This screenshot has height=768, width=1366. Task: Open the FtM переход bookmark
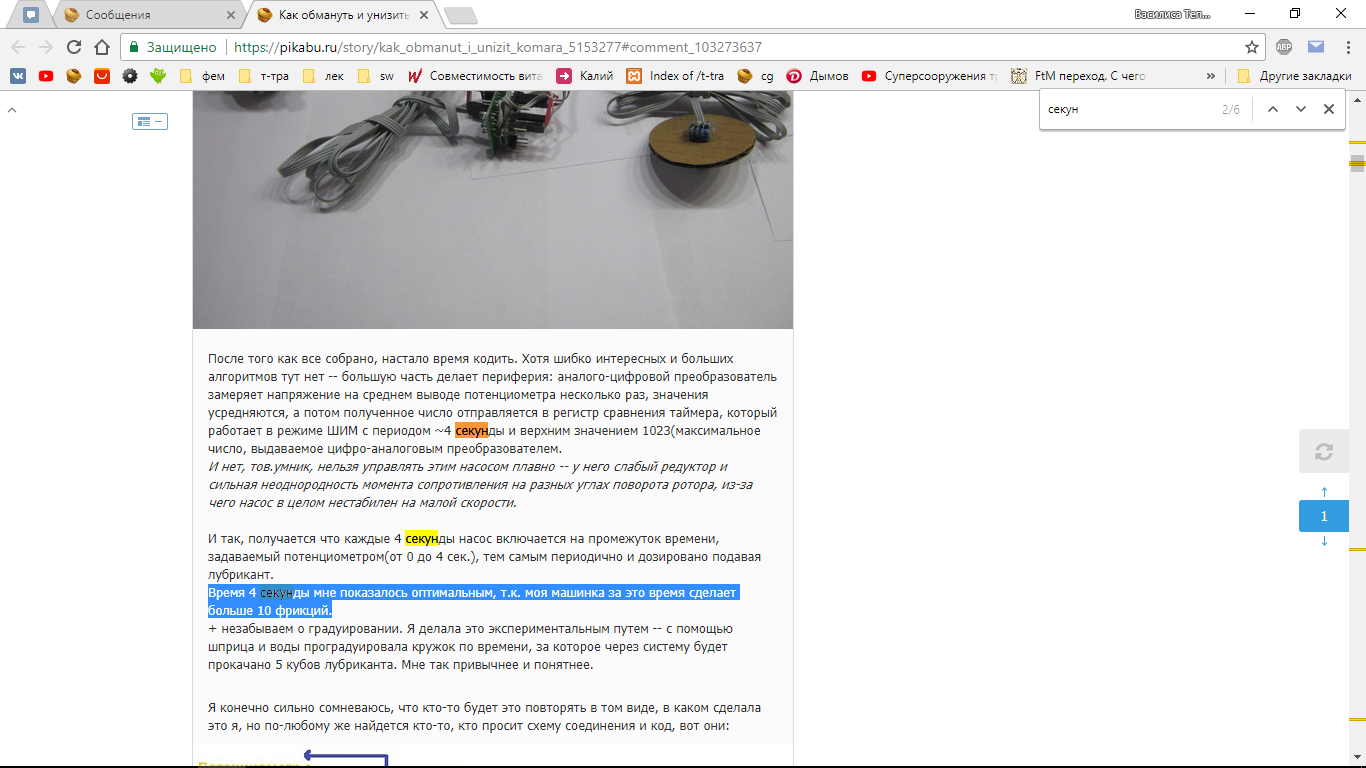[1079, 76]
